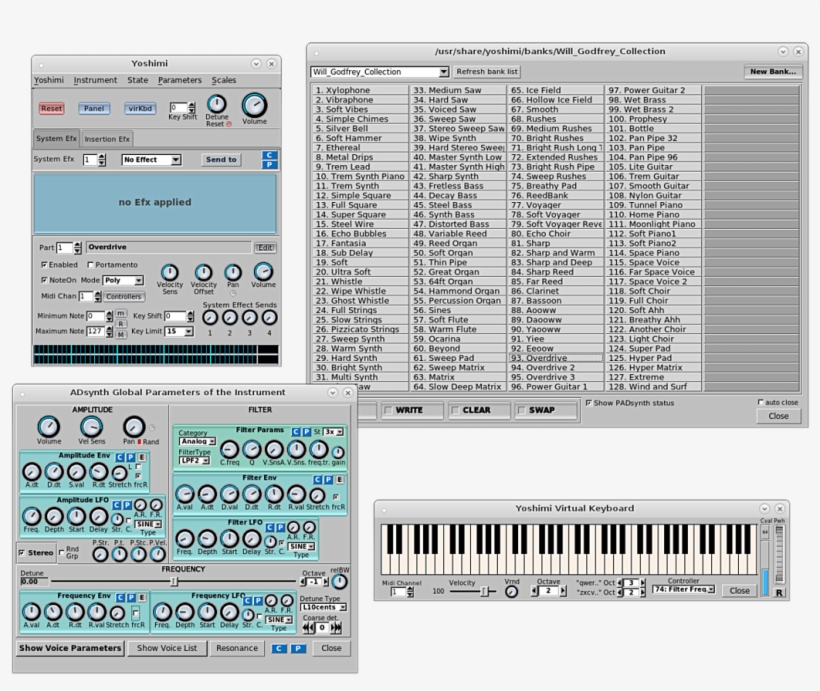Click the Detune Reset knob
This screenshot has width=820, height=691.
[217, 104]
